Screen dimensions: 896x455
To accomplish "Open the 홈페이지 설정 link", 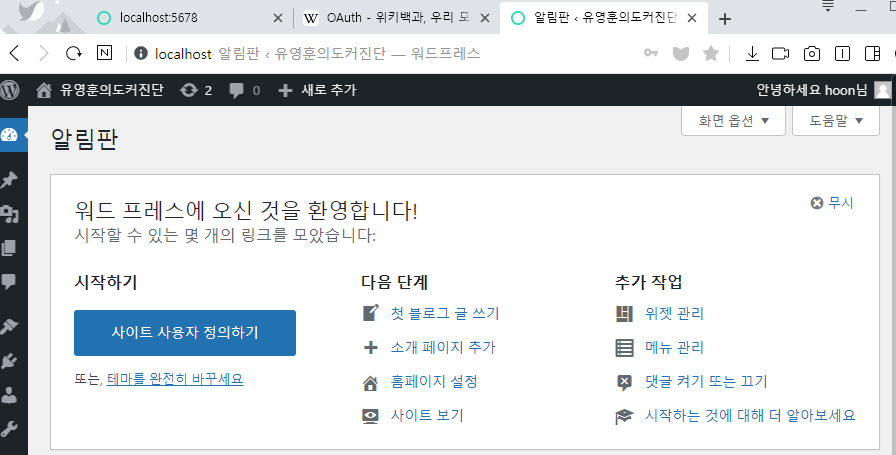I will 434,381.
